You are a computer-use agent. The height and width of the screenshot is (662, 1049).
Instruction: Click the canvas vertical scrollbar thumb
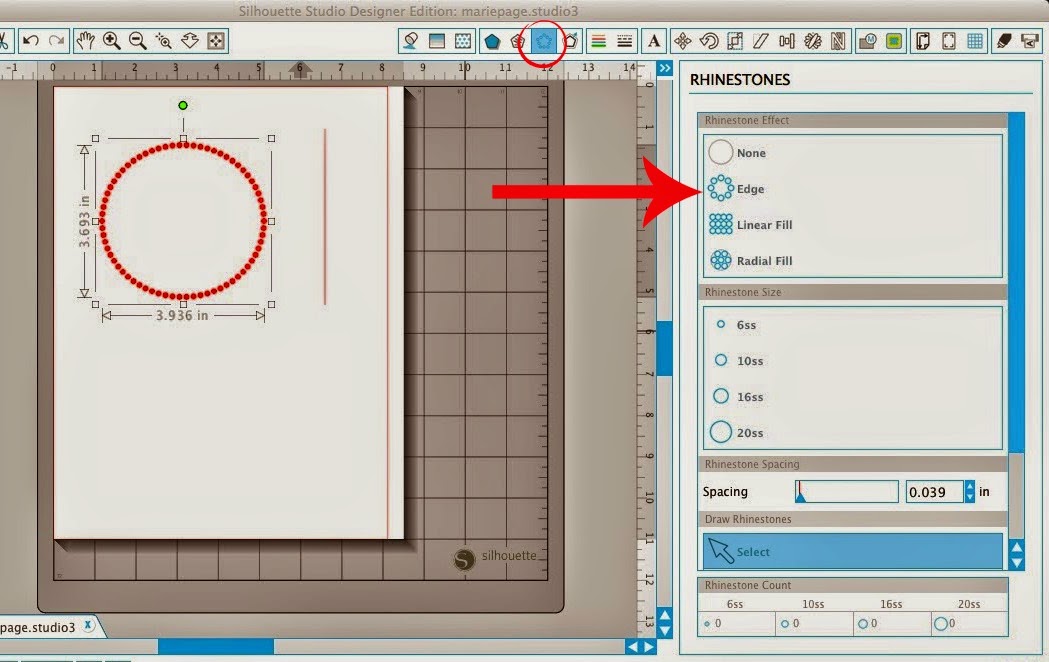tap(664, 348)
